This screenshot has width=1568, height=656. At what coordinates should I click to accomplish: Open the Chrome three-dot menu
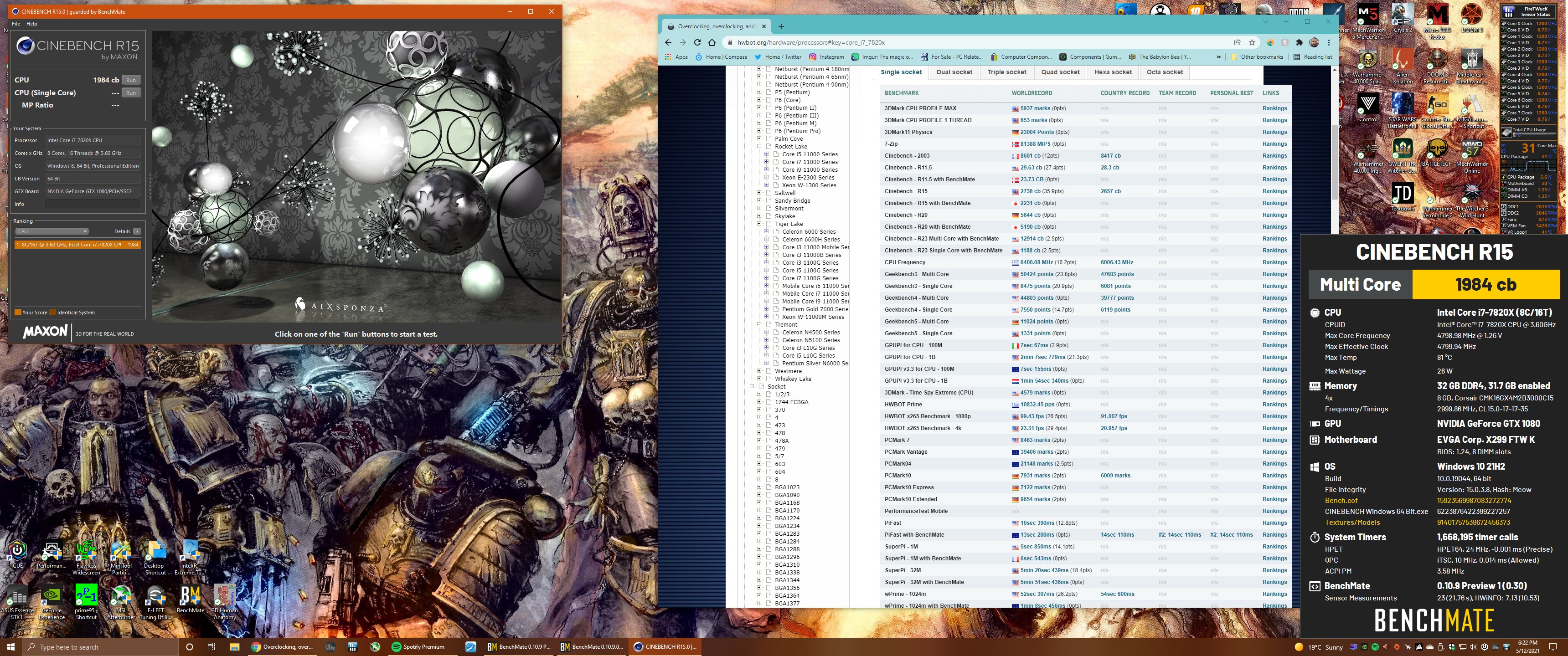click(x=1329, y=43)
